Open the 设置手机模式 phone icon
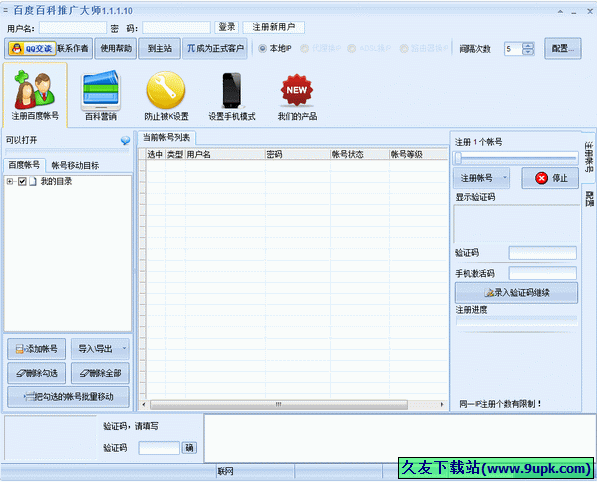 231,95
